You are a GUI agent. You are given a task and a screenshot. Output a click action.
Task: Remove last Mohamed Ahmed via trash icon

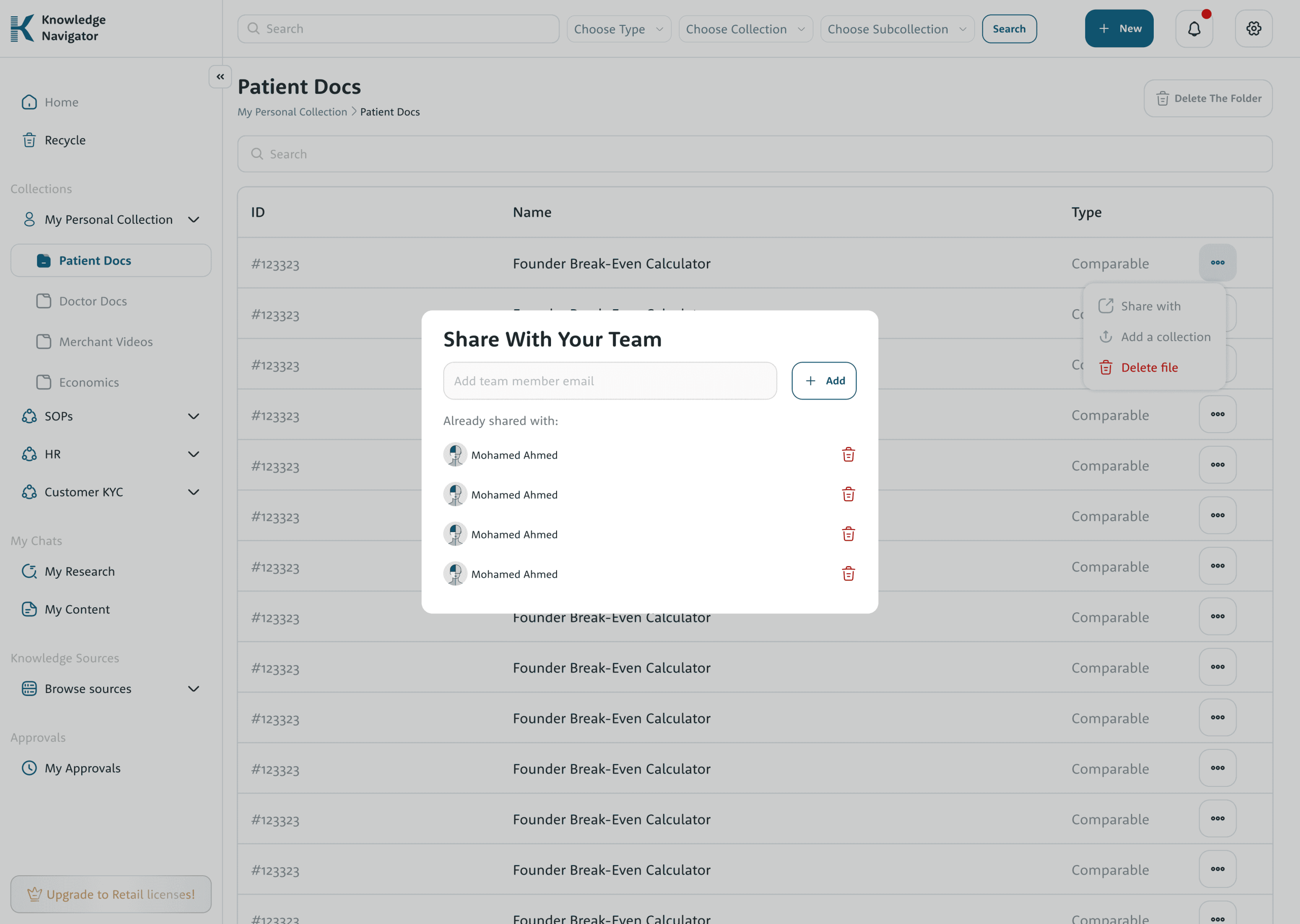coord(848,574)
